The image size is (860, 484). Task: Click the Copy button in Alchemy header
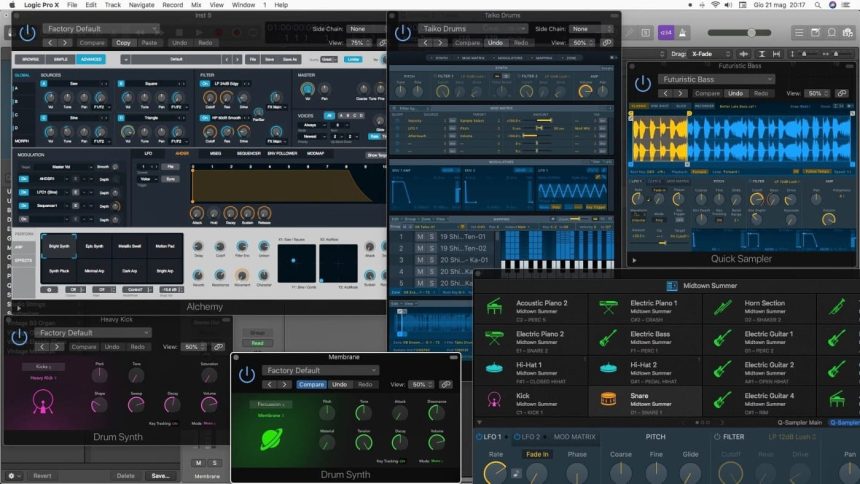point(123,43)
